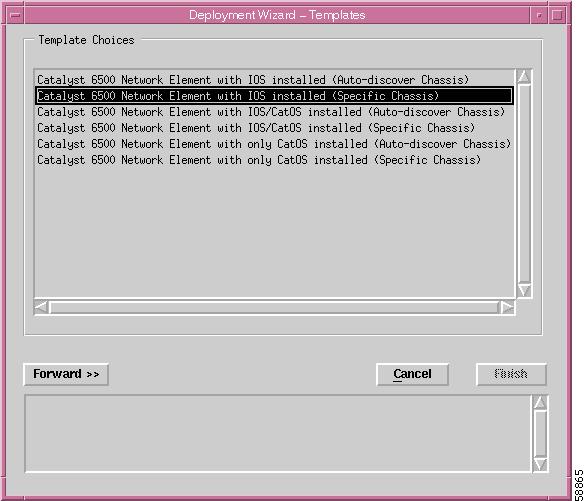Click template list scroll-down arrow
The width and height of the screenshot is (585, 501).
pos(524,290)
